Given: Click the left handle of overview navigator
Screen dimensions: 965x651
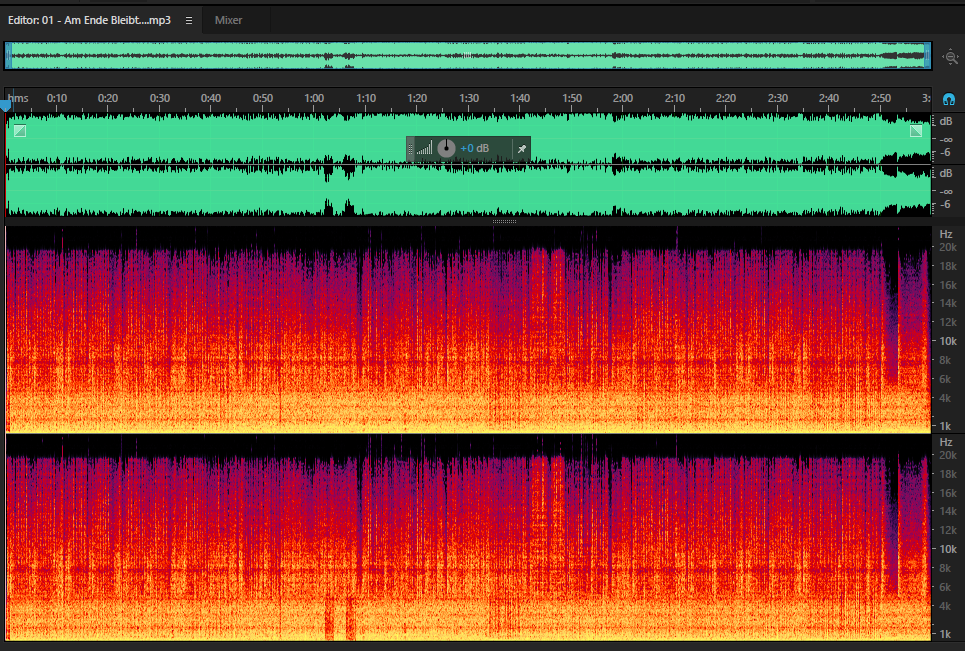Looking at the screenshot, I should coord(9,55).
